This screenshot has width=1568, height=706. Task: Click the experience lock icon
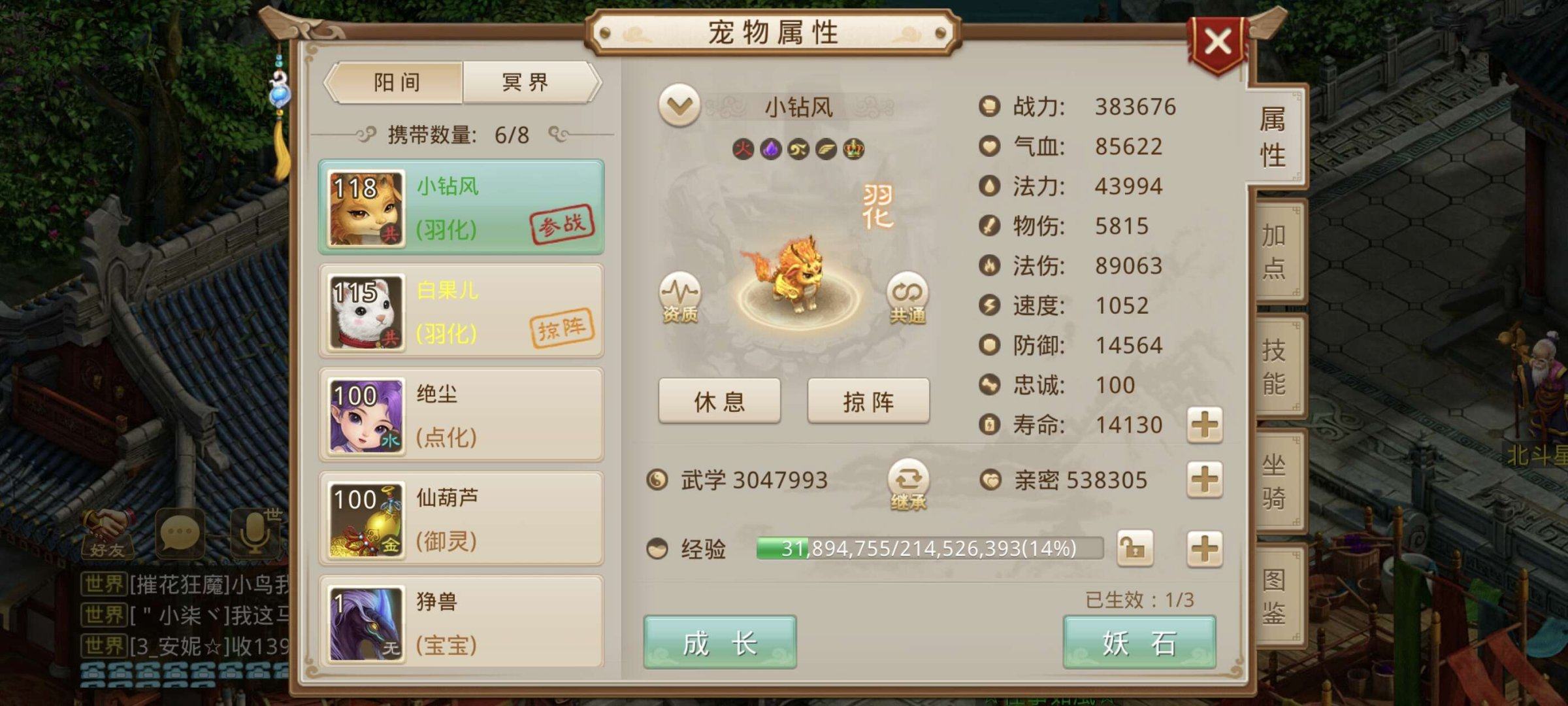click(1135, 548)
